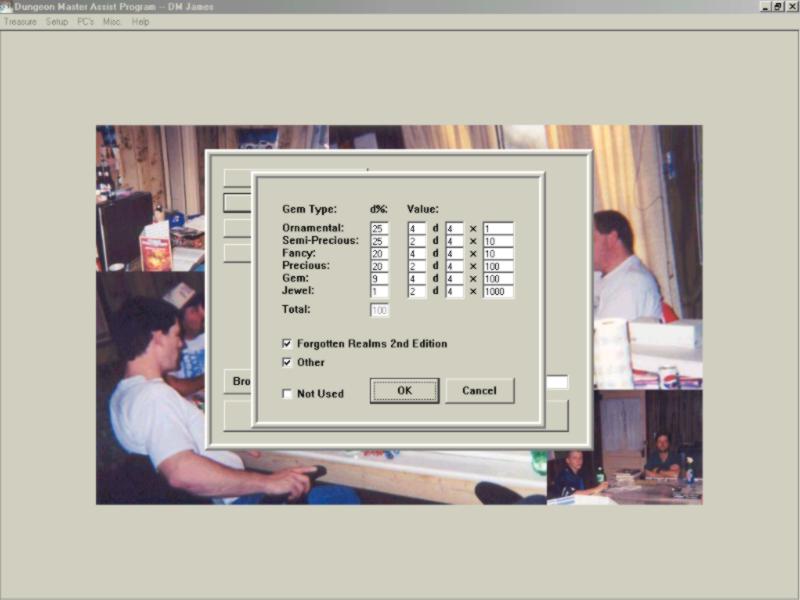Focus the Jewel multiplier field showing 1000

497,292
